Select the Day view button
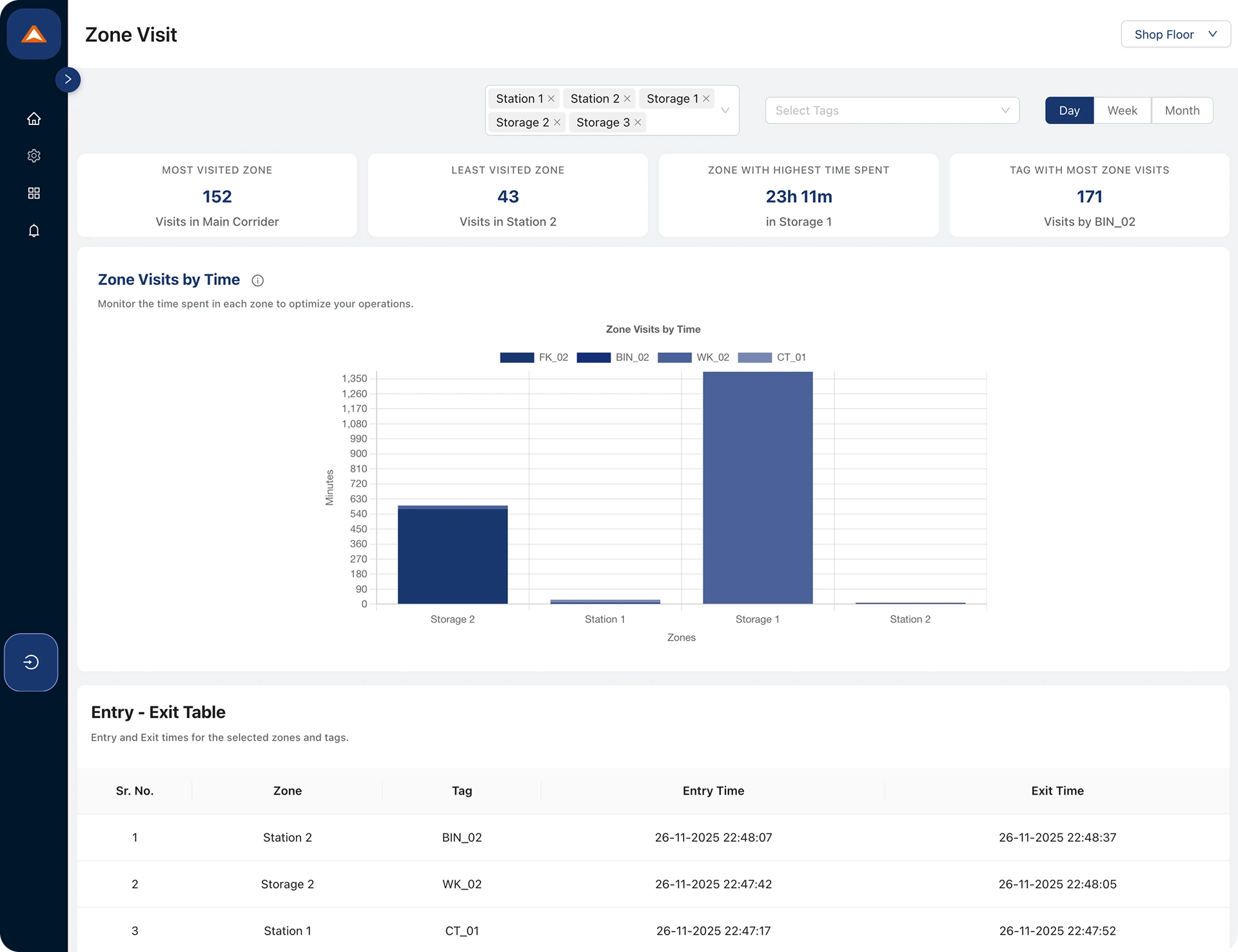The image size is (1238, 952). click(1068, 111)
